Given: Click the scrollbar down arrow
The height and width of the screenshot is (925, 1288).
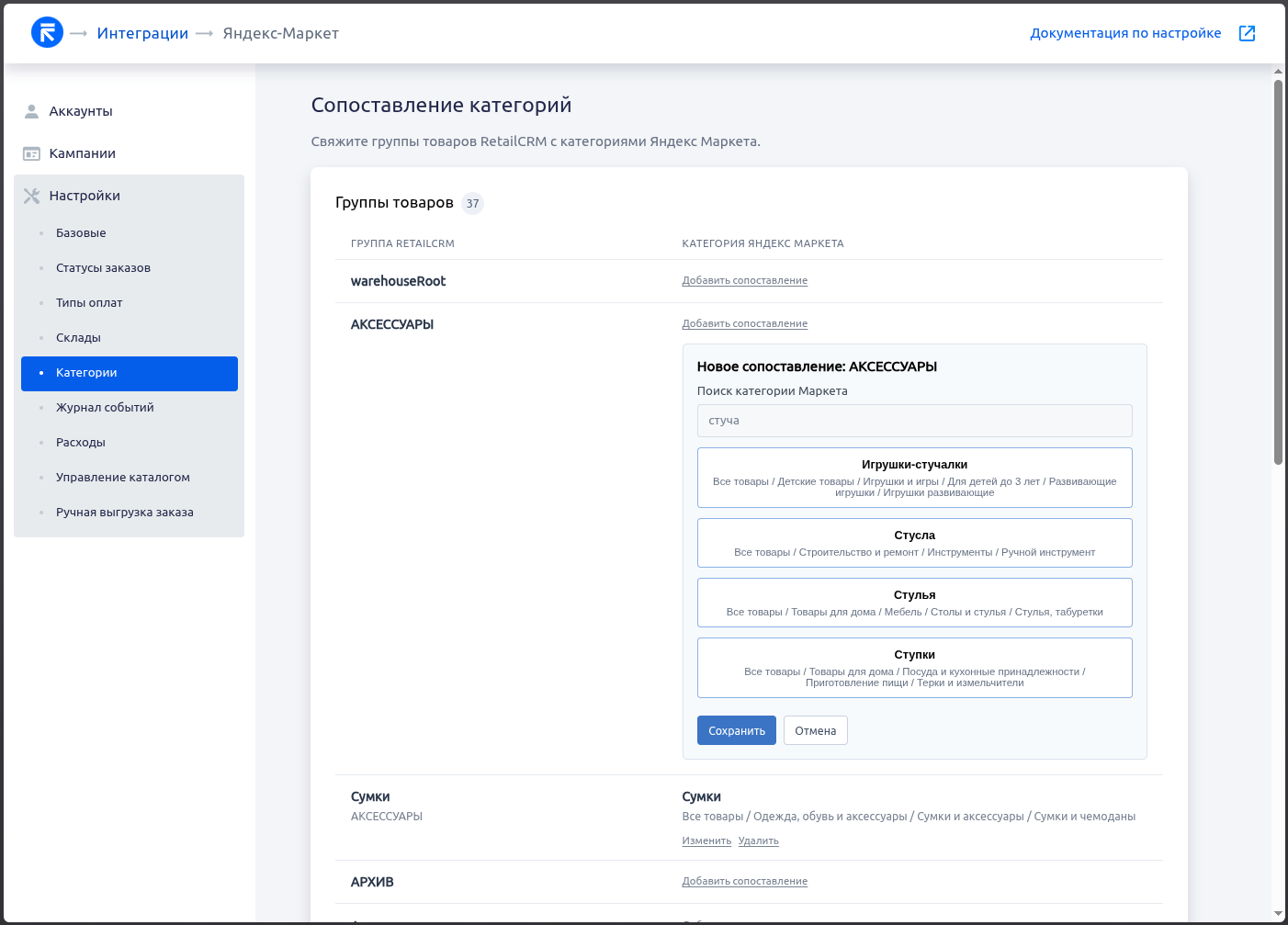Looking at the screenshot, I should point(1278,914).
